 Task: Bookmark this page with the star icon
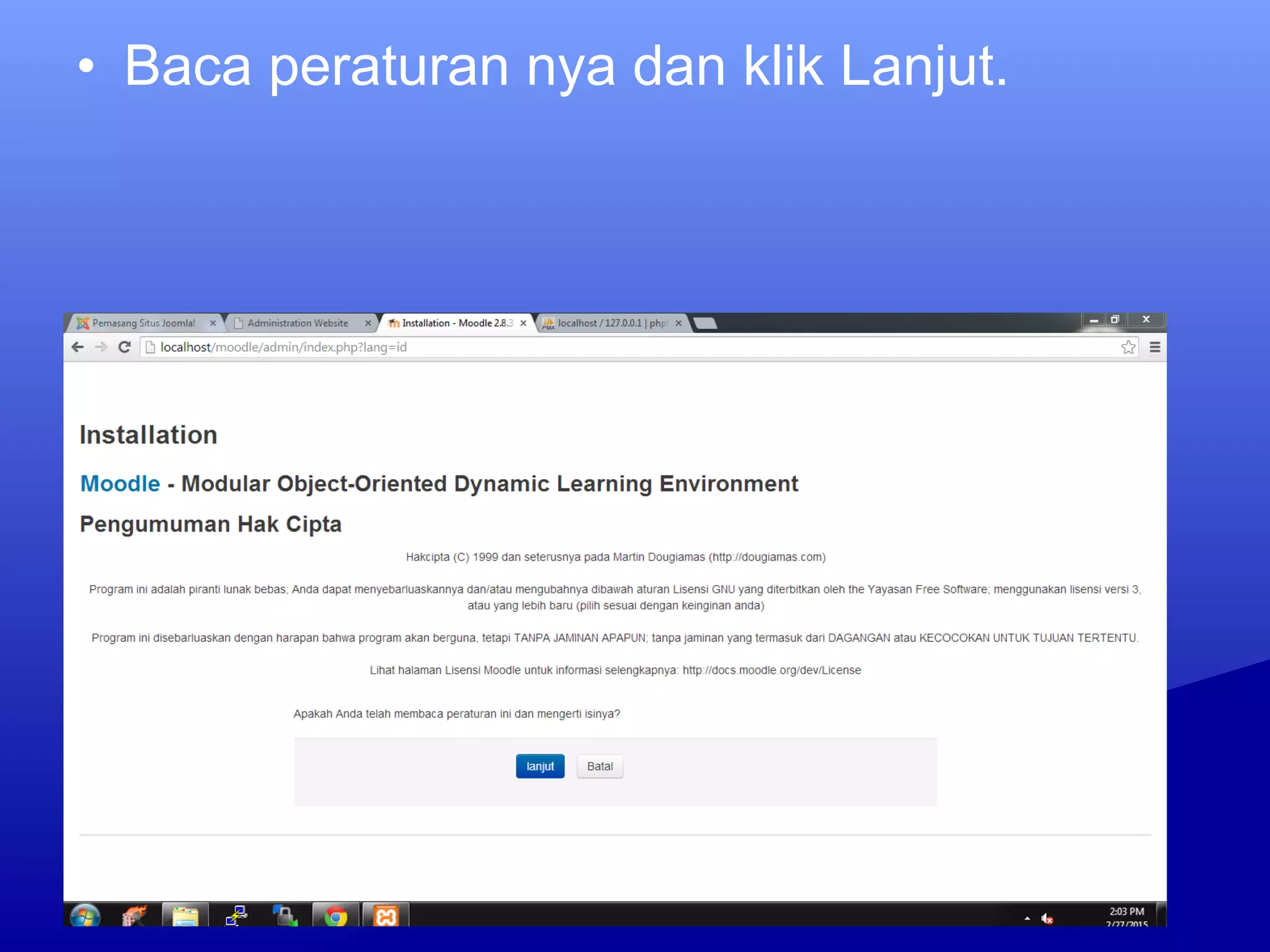pos(1128,347)
